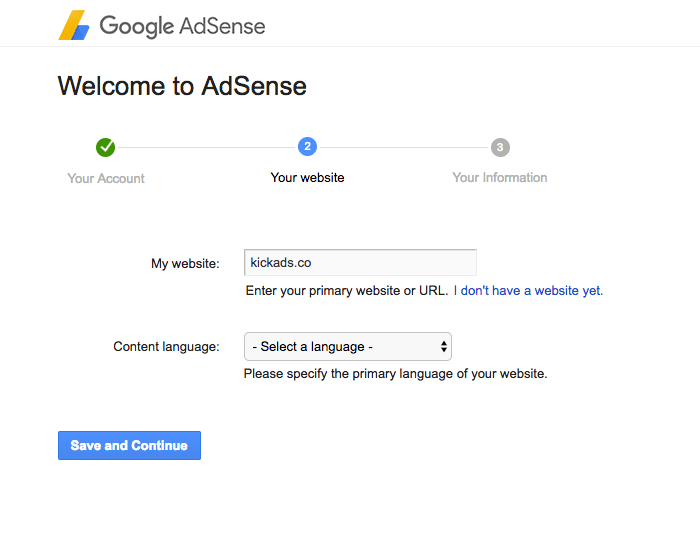
Task: Select the Your Information step label
Action: [500, 177]
